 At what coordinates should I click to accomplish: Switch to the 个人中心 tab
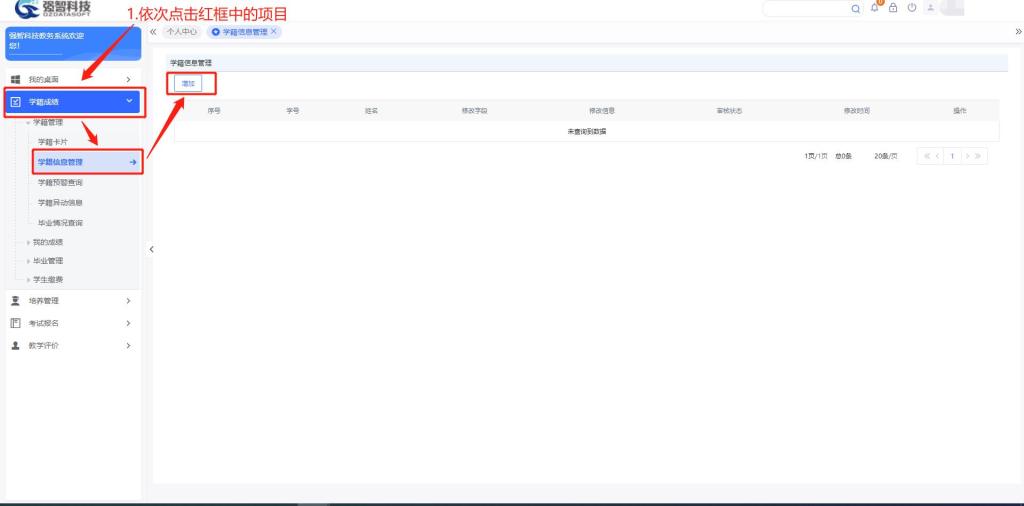tap(181, 32)
